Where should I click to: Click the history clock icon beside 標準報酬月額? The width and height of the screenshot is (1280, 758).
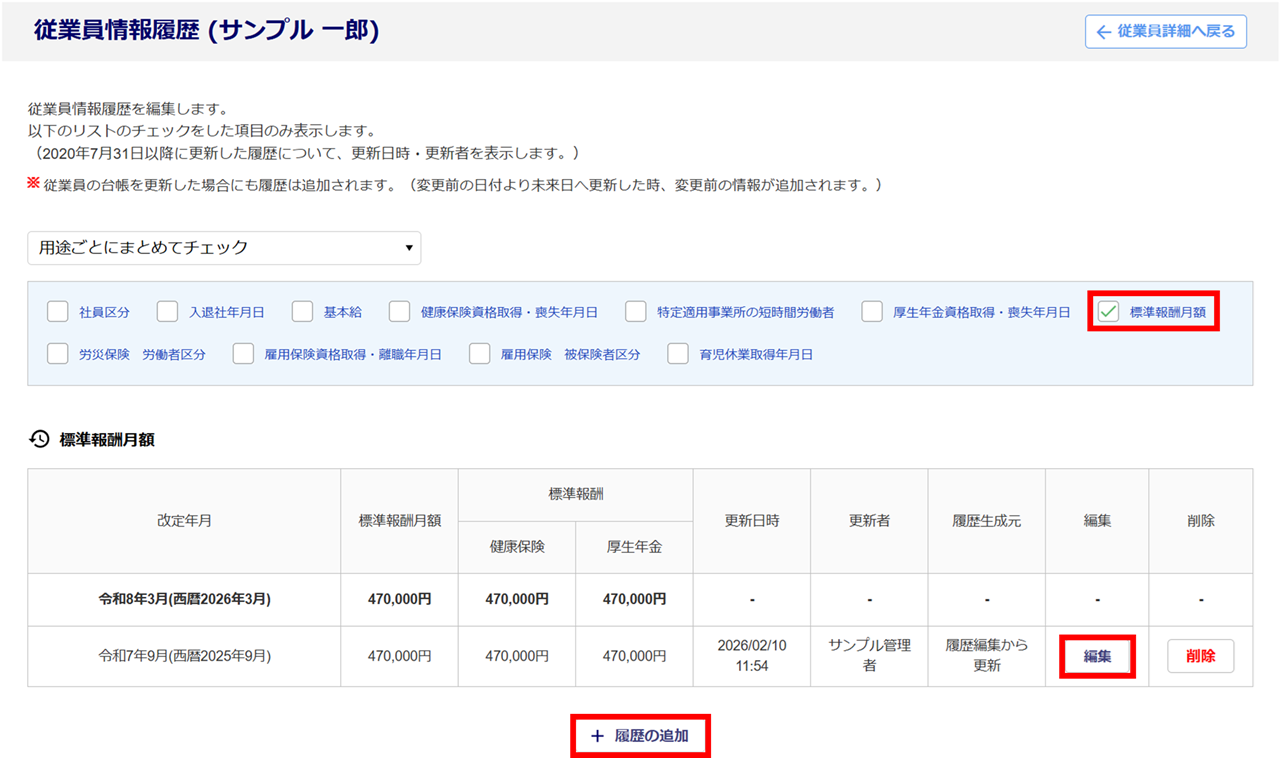[x=39, y=439]
